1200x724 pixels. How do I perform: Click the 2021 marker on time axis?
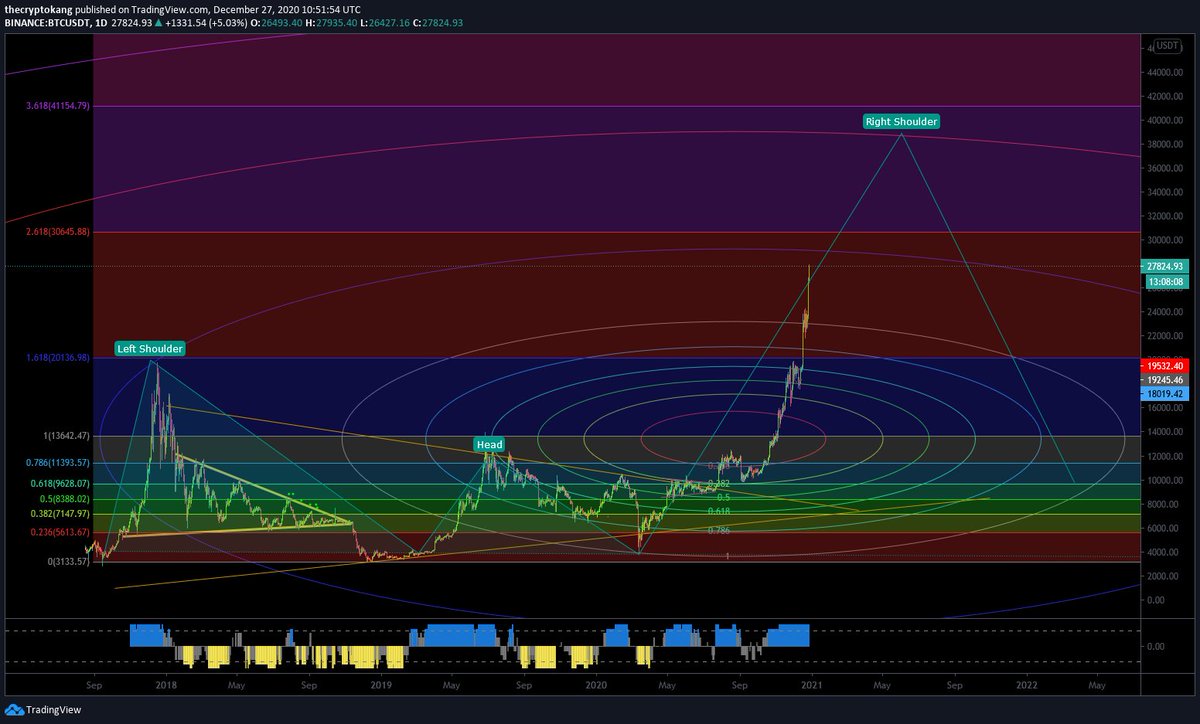[811, 686]
